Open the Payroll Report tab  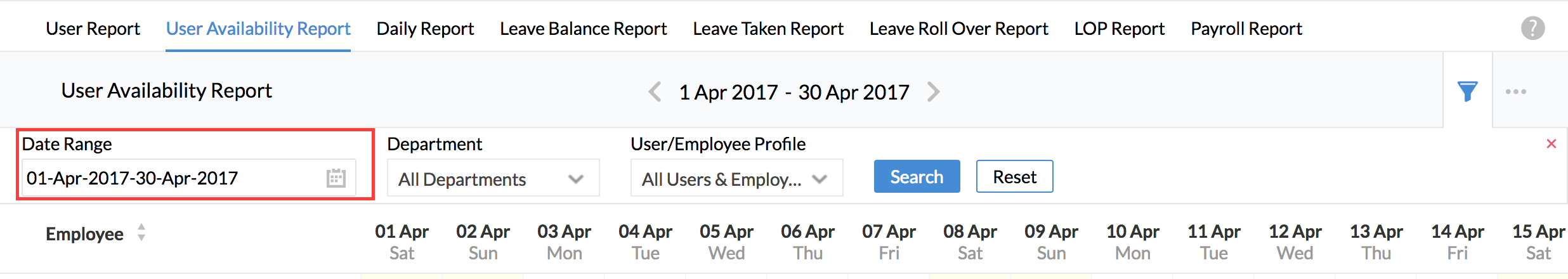tap(1246, 29)
